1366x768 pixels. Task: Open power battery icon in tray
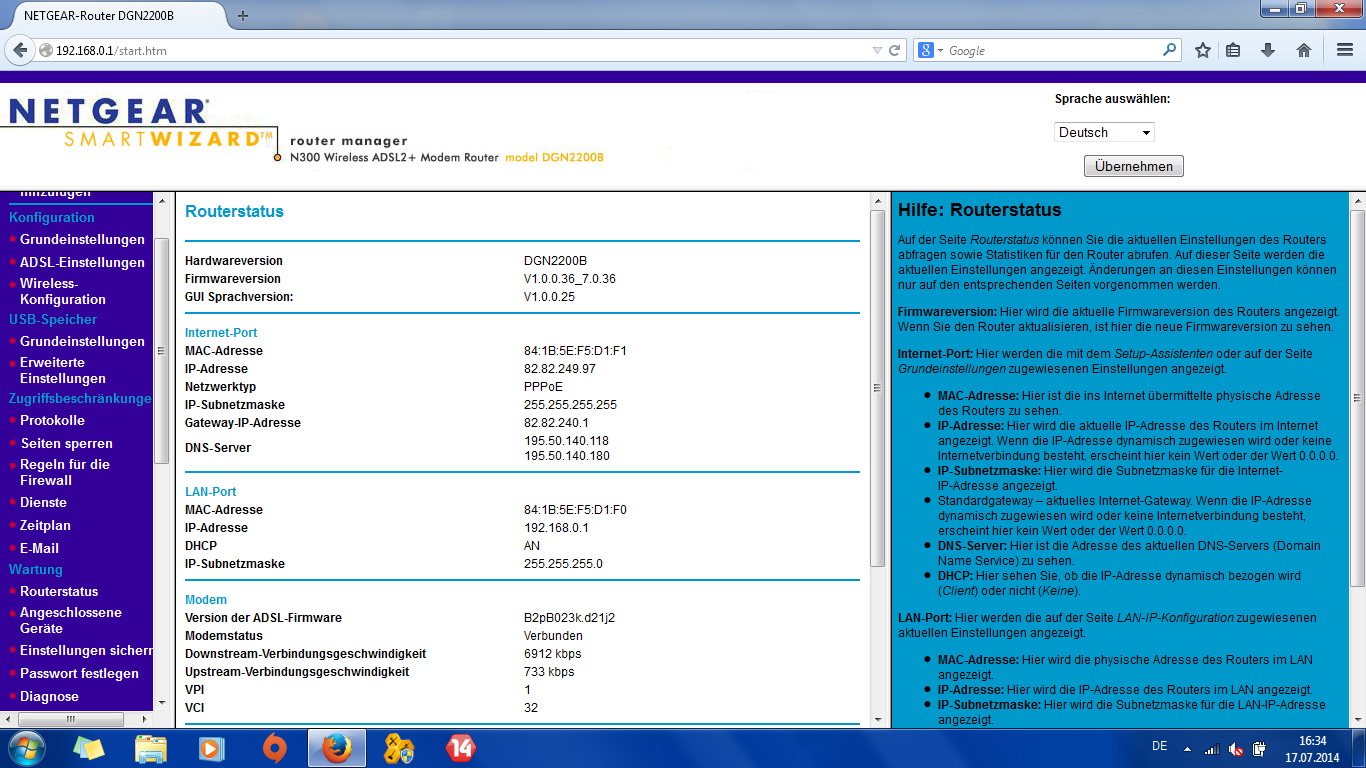(1262, 748)
